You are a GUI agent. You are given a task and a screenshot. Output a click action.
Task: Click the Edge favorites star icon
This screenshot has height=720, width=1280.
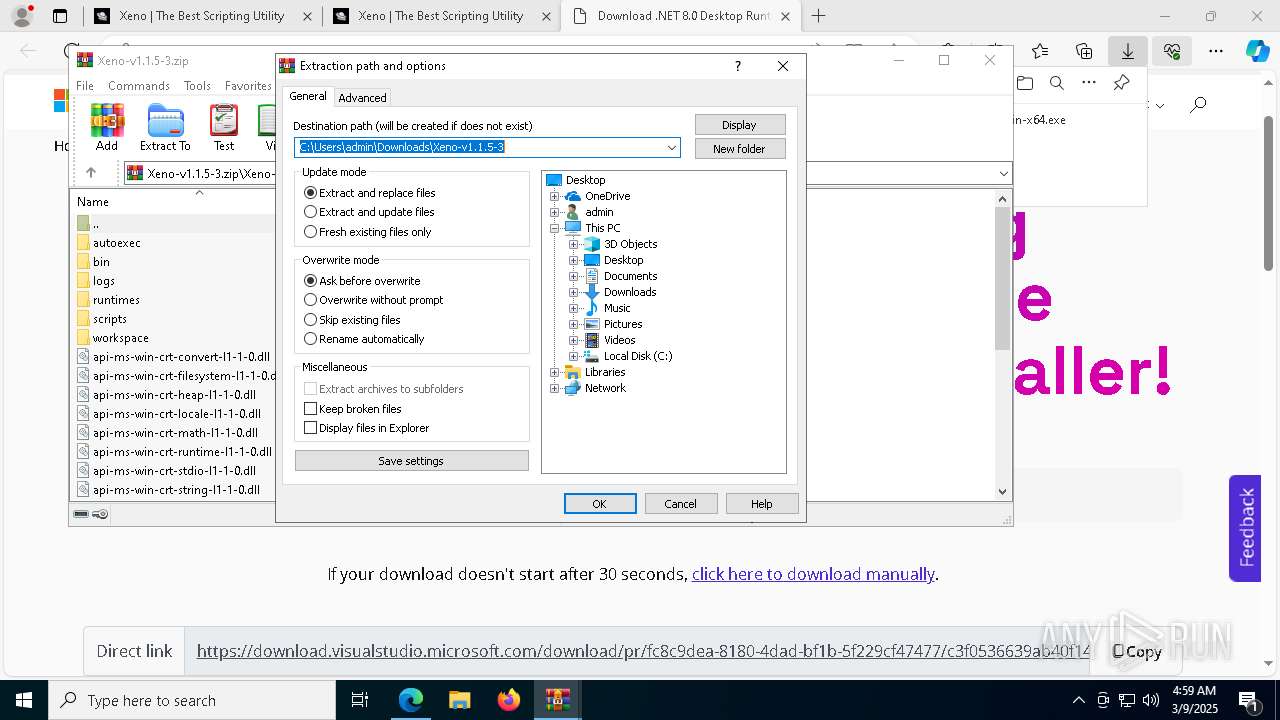[x=1040, y=51]
